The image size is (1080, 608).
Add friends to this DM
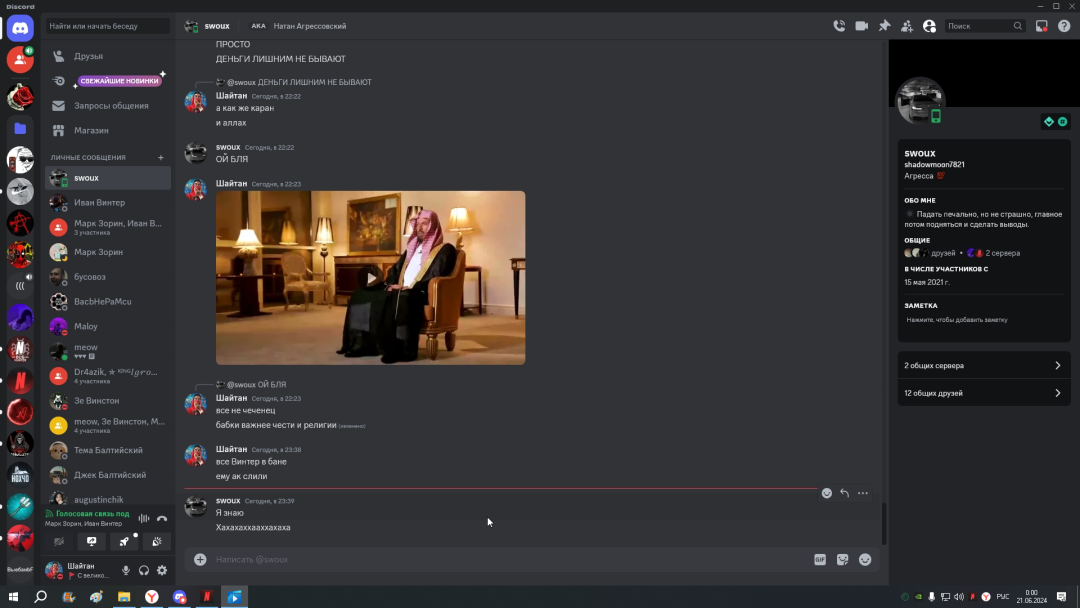907,26
